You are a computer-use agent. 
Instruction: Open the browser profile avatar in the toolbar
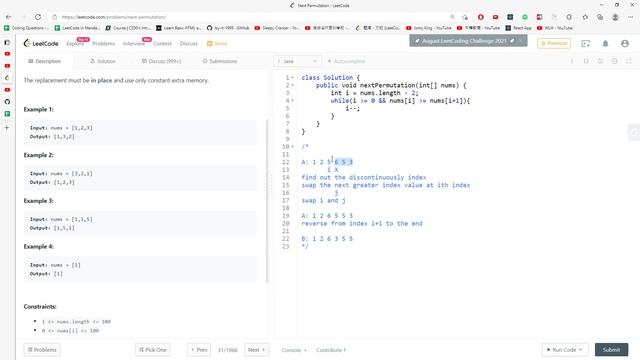(x=615, y=17)
